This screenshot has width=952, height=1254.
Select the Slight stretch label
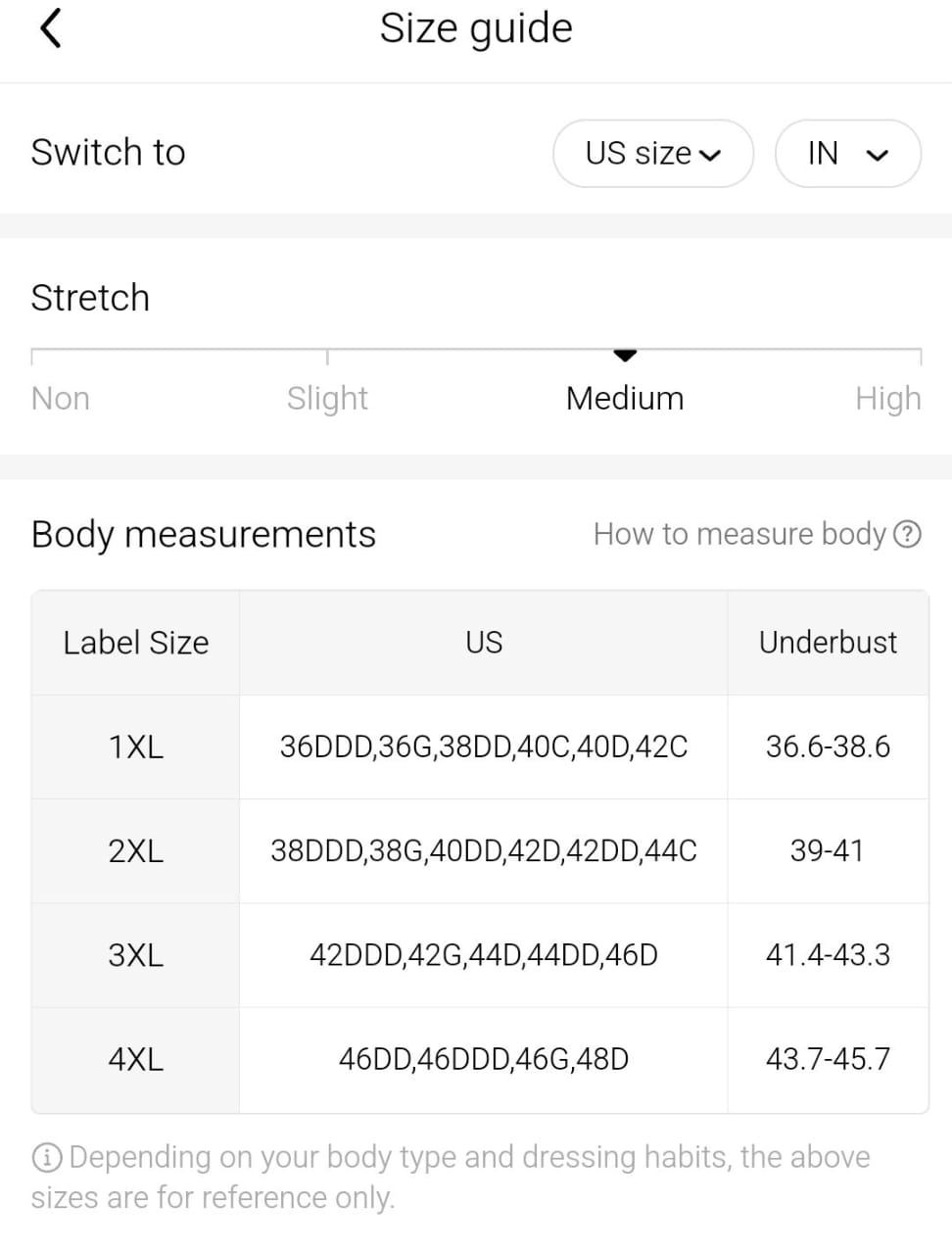pos(327,399)
